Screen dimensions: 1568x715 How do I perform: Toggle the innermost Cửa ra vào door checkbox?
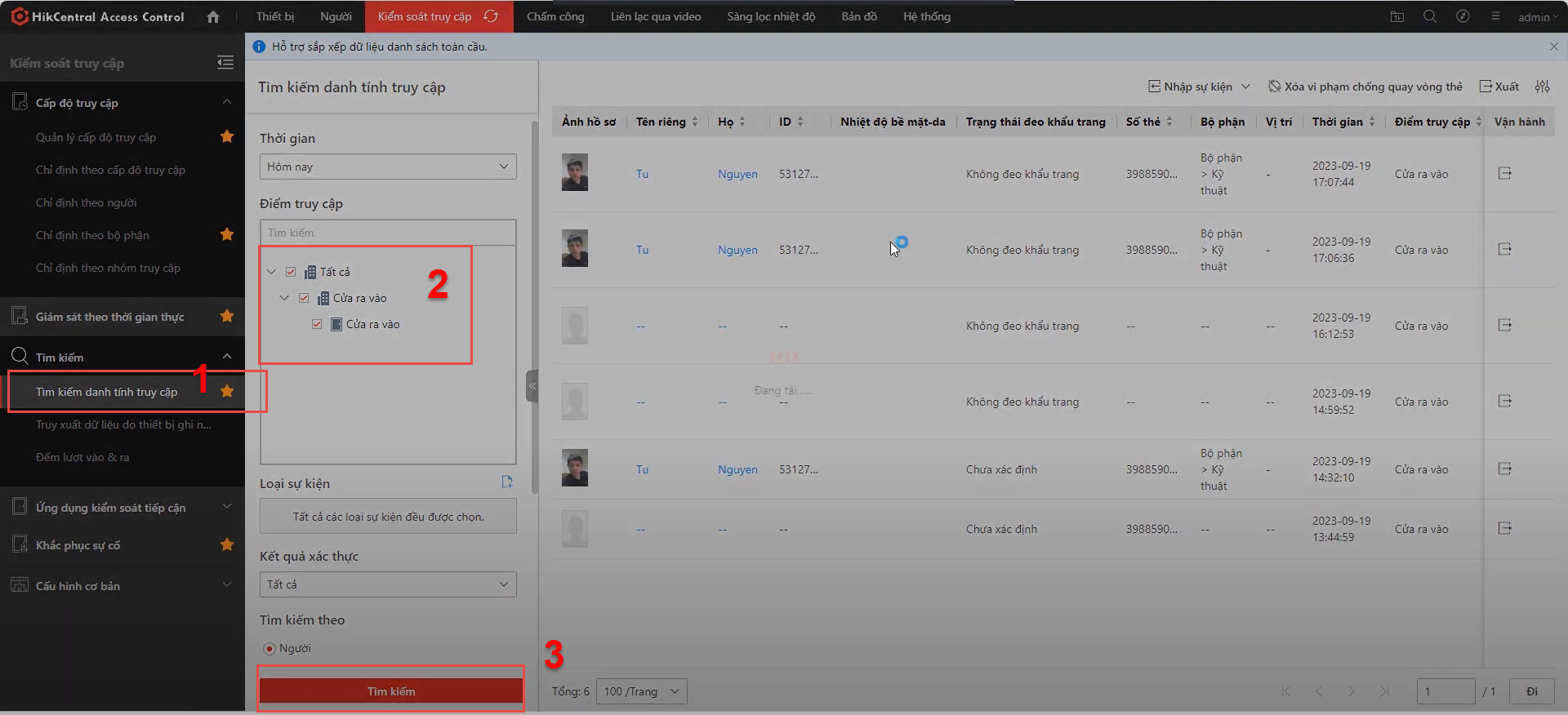pyautogui.click(x=317, y=324)
